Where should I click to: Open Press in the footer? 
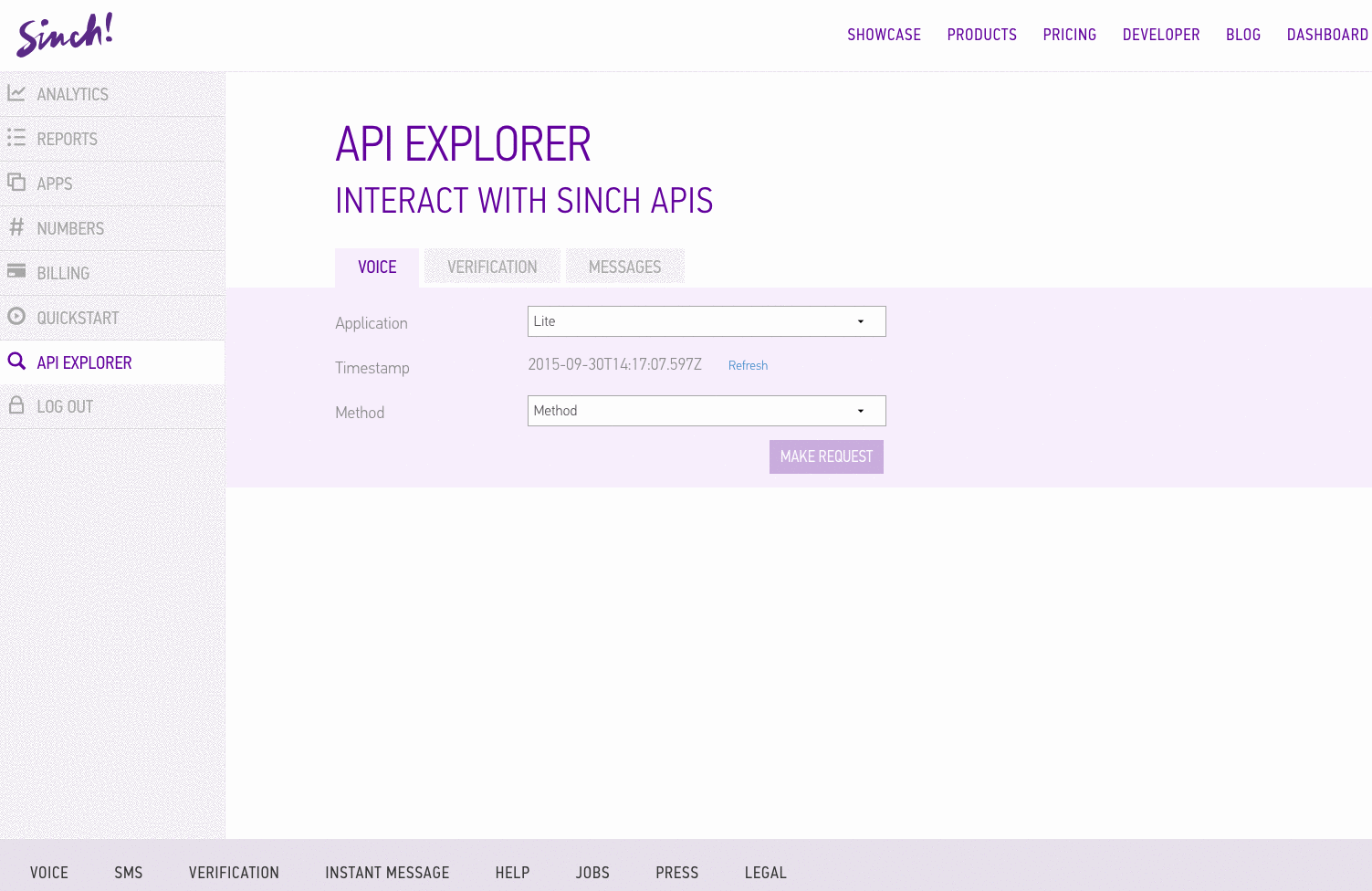click(676, 873)
